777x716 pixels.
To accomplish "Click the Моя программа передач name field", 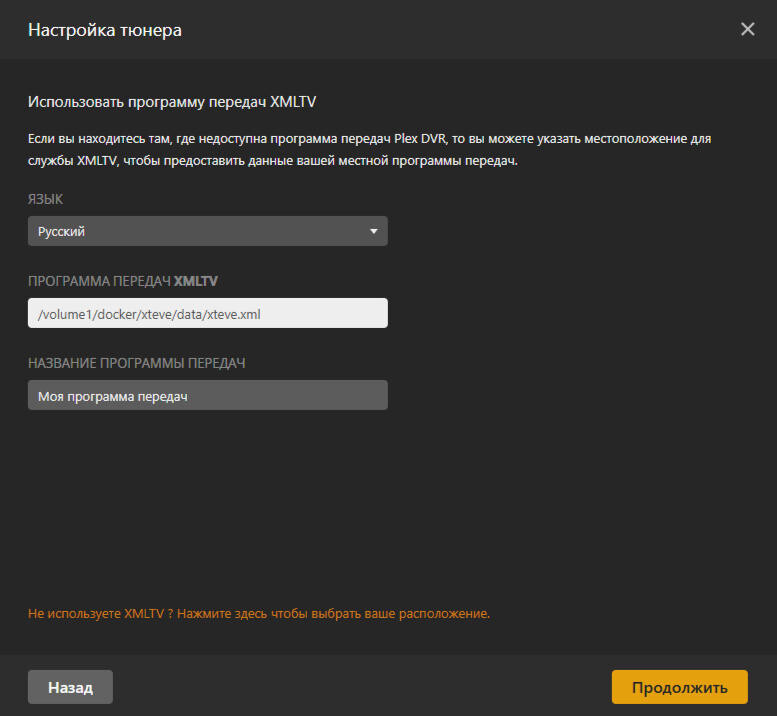I will tap(207, 396).
